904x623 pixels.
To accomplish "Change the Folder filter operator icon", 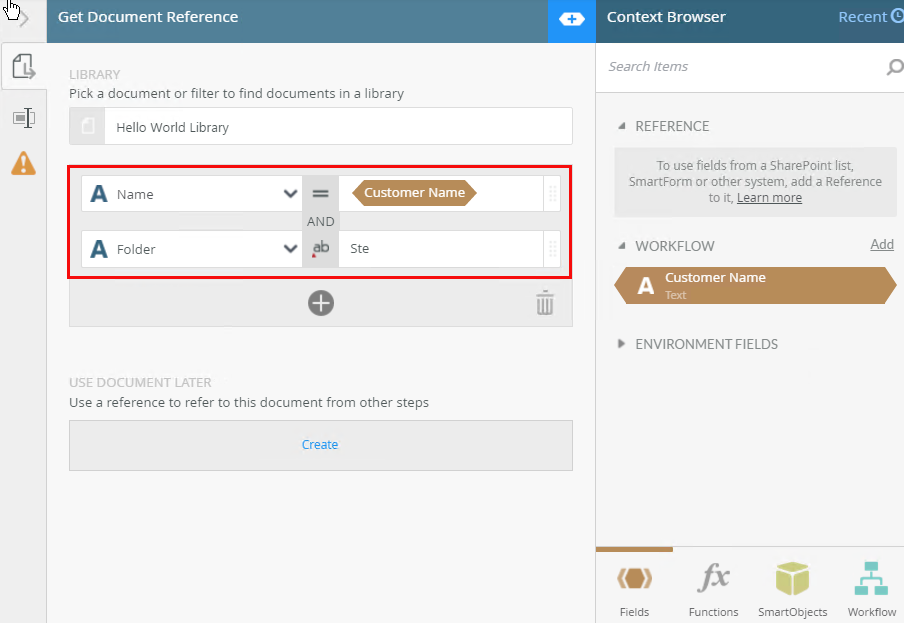I will click(320, 249).
